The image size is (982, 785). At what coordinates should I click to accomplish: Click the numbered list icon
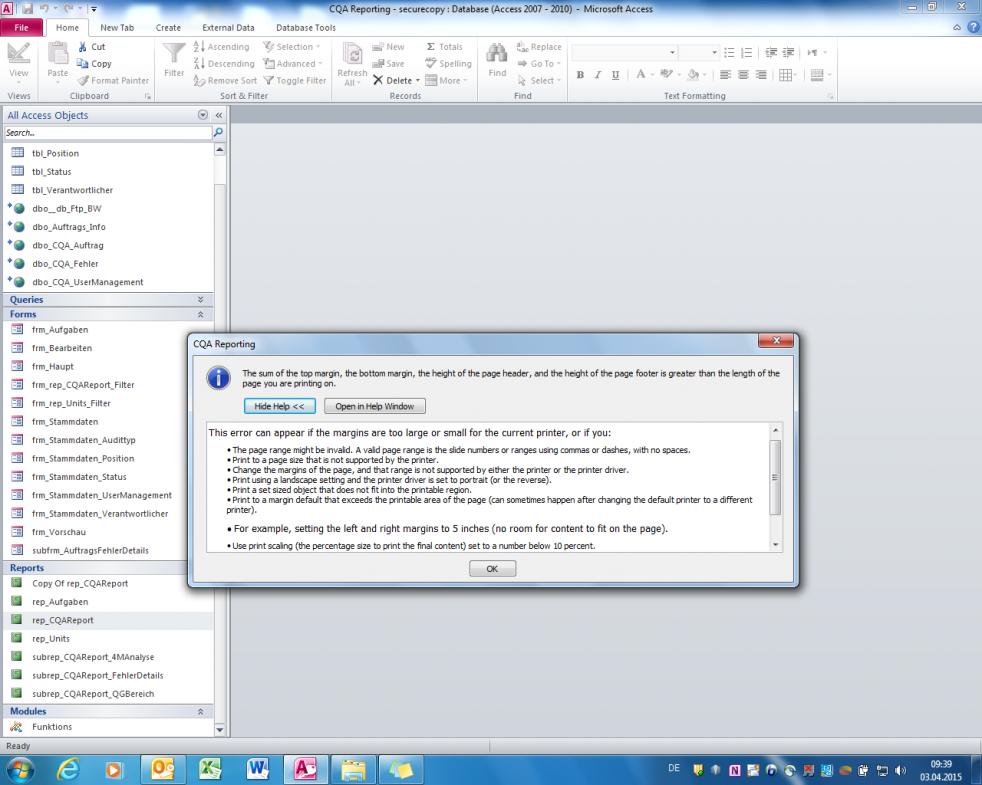[747, 53]
